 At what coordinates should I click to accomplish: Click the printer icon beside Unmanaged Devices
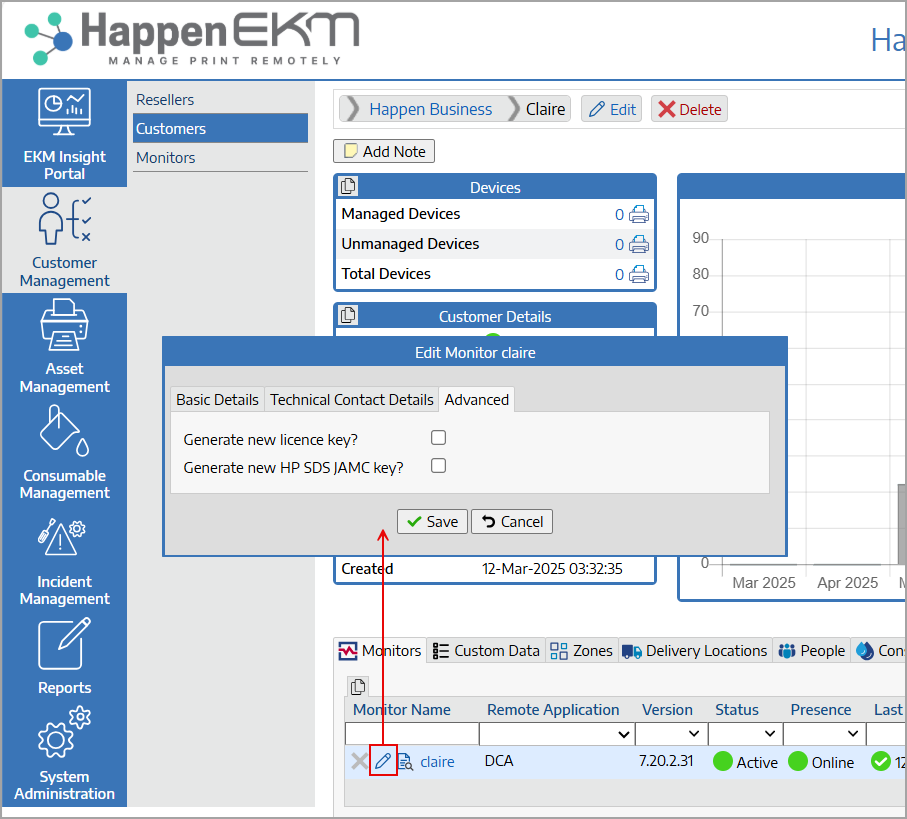(x=639, y=244)
